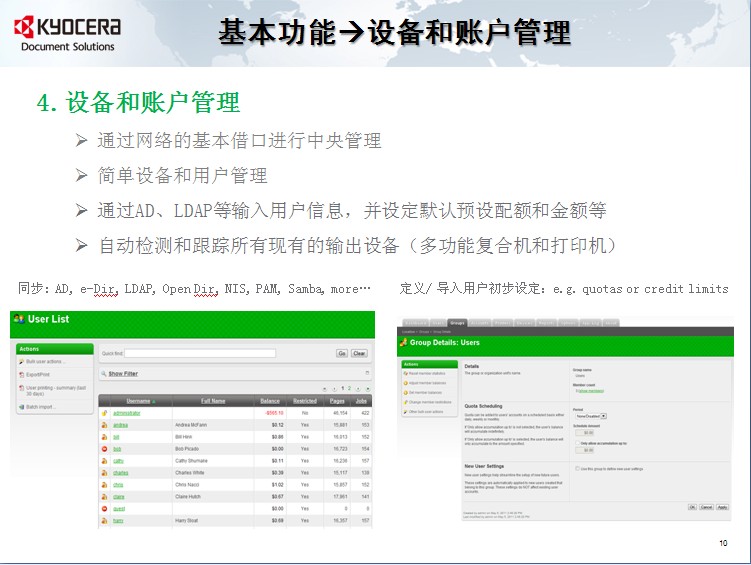This screenshot has width=751, height=565.
Task: Enable 'Only allow accumulation up to' checkbox
Action: point(576,442)
